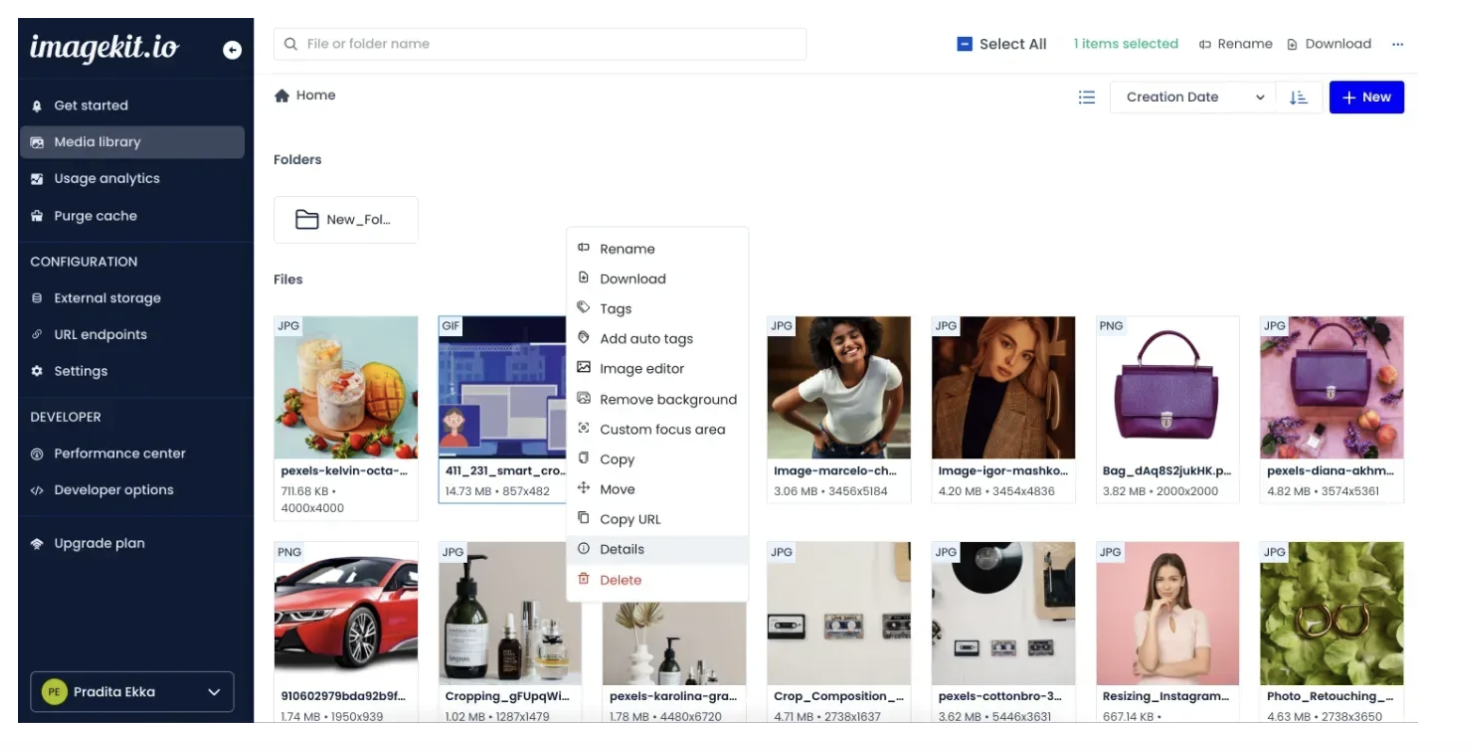Open the three-dot more options menu
This screenshot has height=750, width=1472.
1398,44
